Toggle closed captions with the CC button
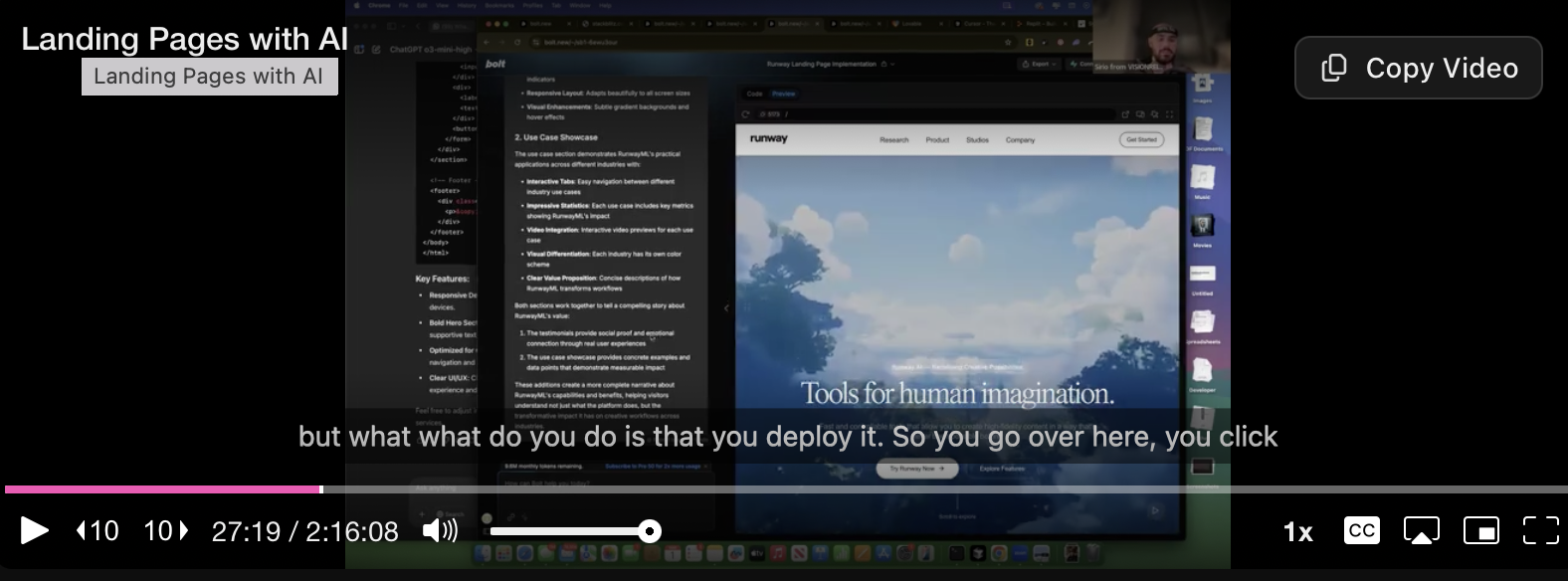The width and height of the screenshot is (1568, 581). click(1361, 530)
